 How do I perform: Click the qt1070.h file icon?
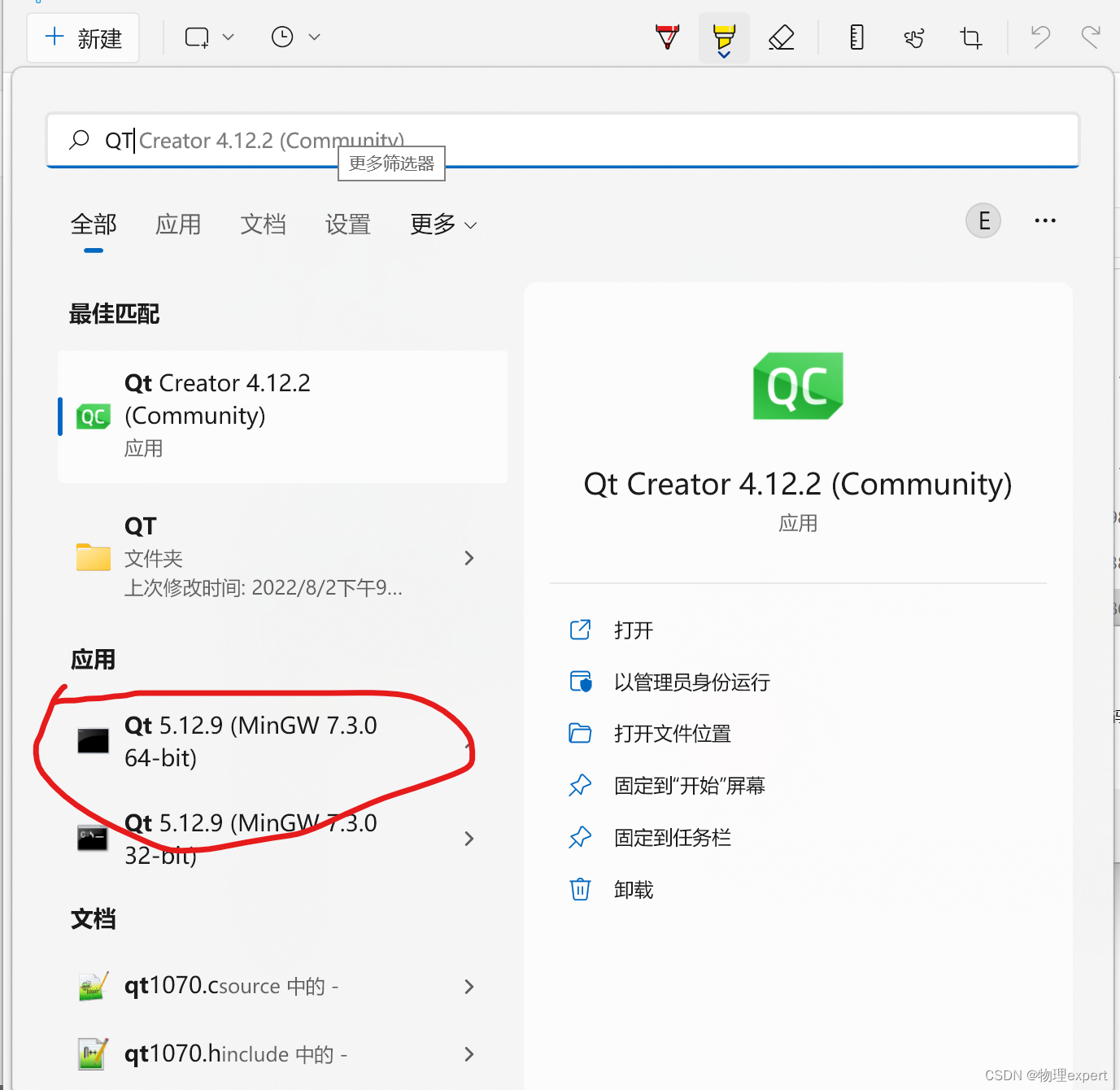[93, 1054]
